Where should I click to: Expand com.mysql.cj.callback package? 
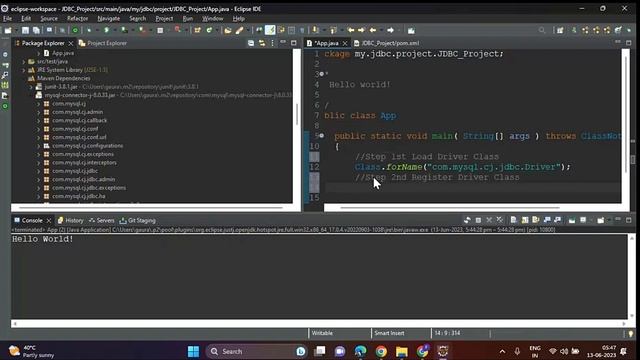click(x=39, y=120)
